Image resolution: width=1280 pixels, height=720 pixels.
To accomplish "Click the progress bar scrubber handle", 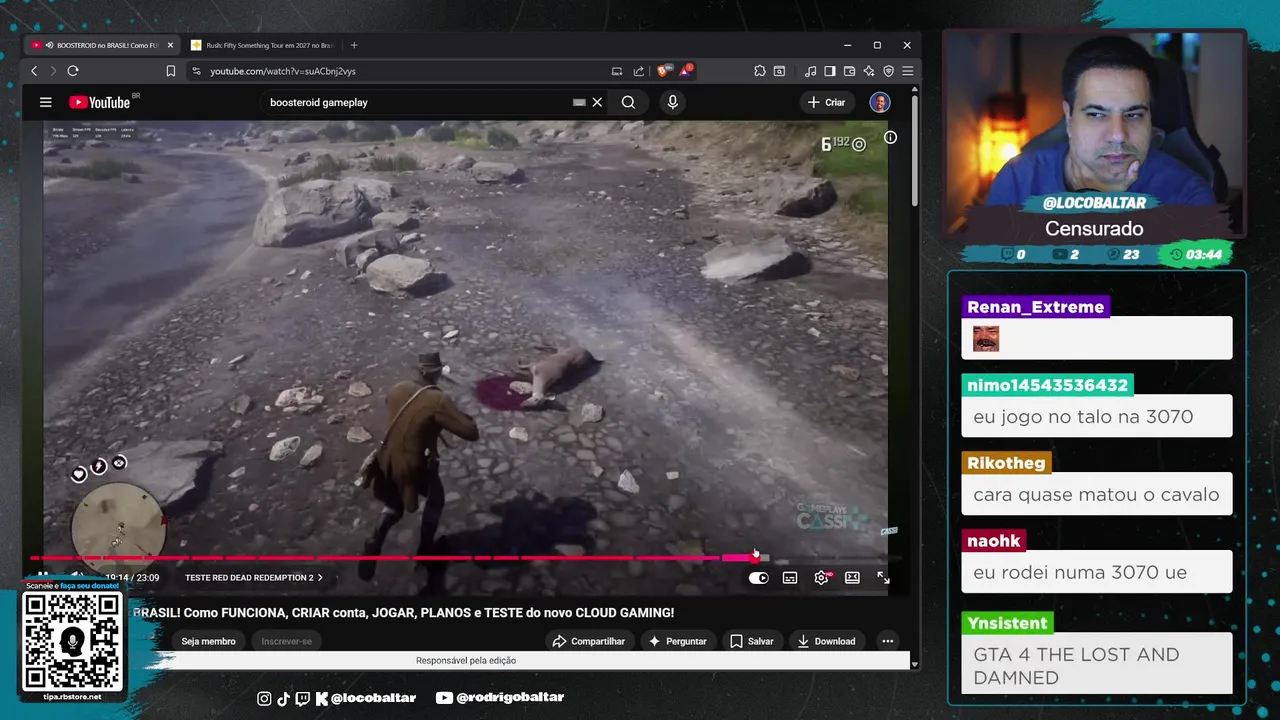I will (x=754, y=558).
